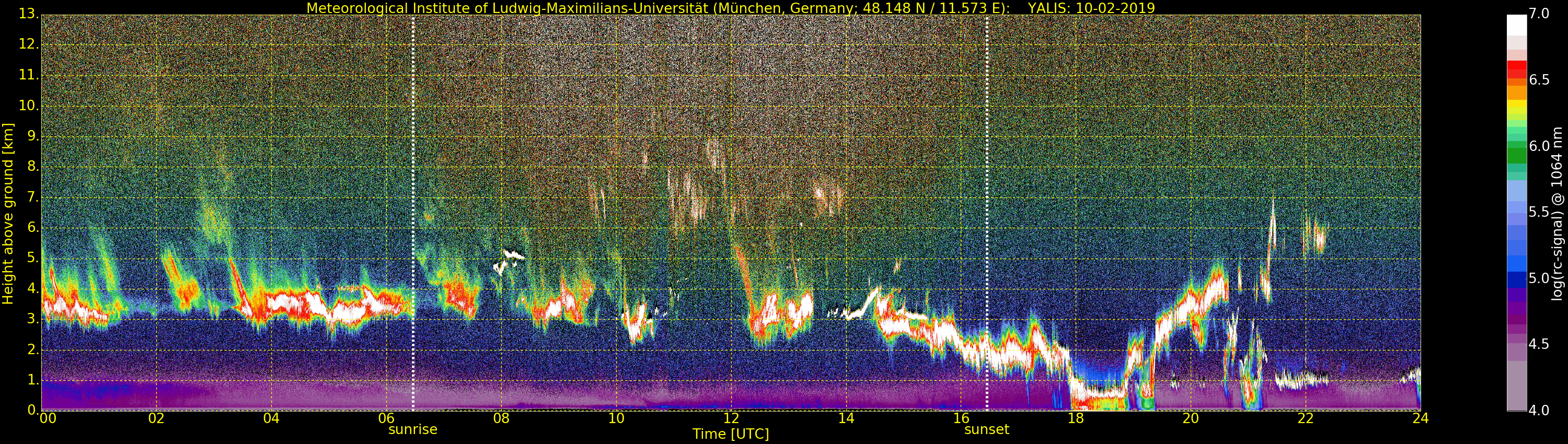Viewport: 1568px width, 444px height.
Task: Click the plot title mentioning YALIS: 10-02-2019
Action: coord(731,8)
